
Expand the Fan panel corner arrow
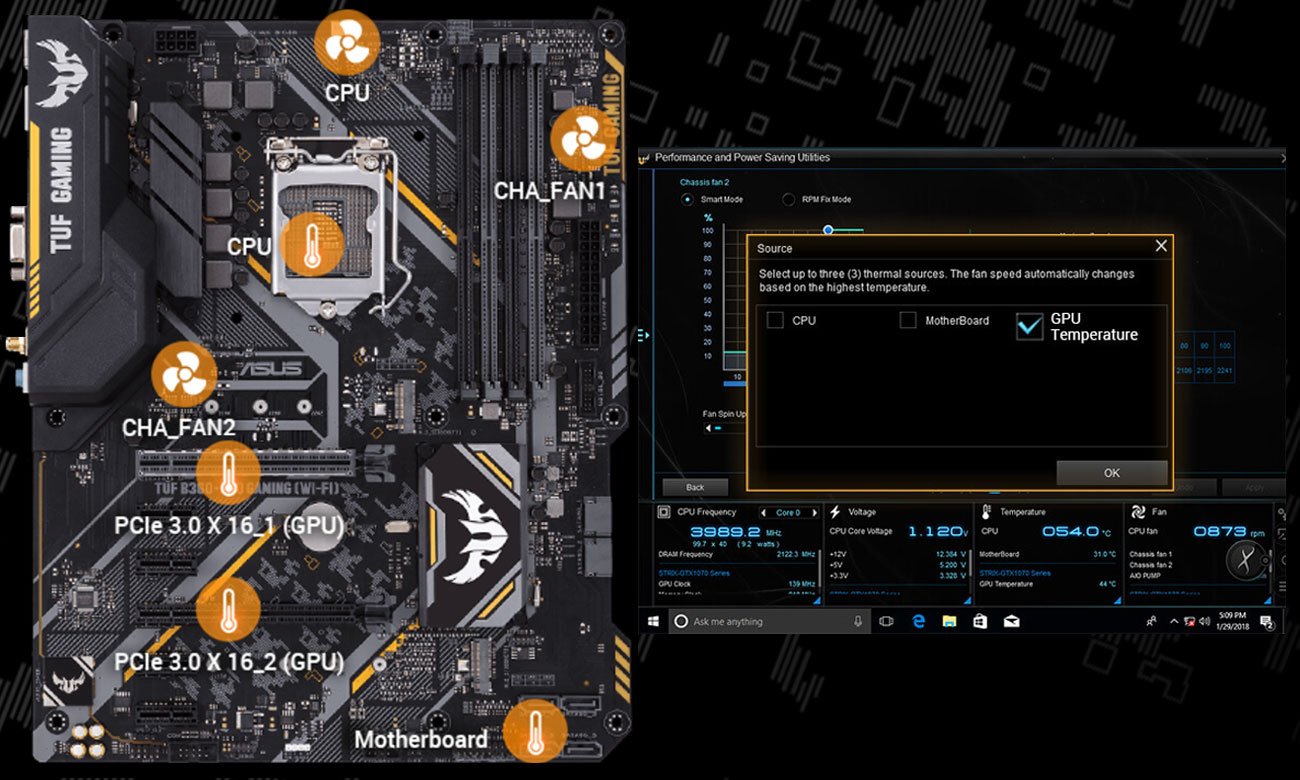point(1268,599)
